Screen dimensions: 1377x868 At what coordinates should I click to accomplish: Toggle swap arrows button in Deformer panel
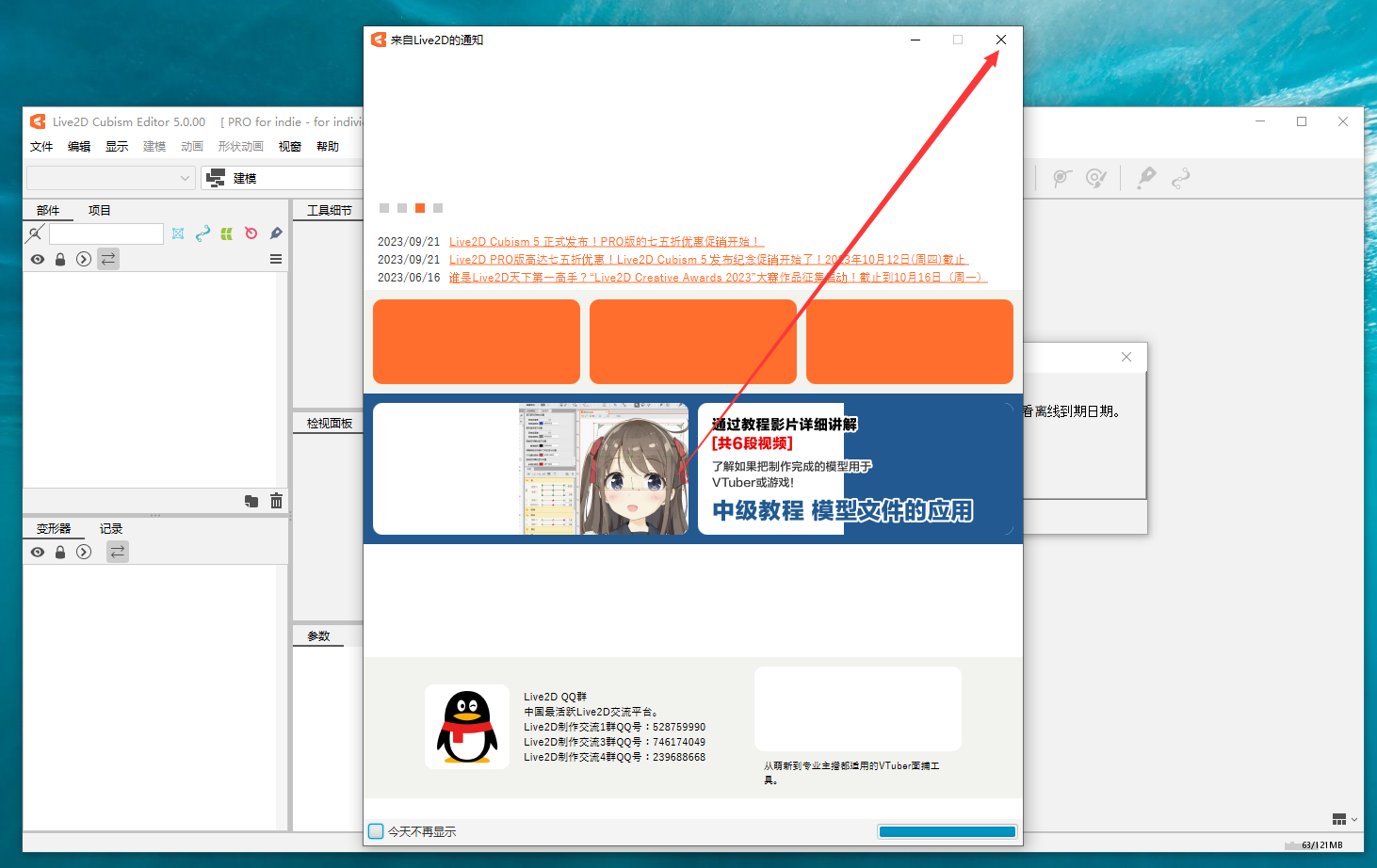click(118, 552)
